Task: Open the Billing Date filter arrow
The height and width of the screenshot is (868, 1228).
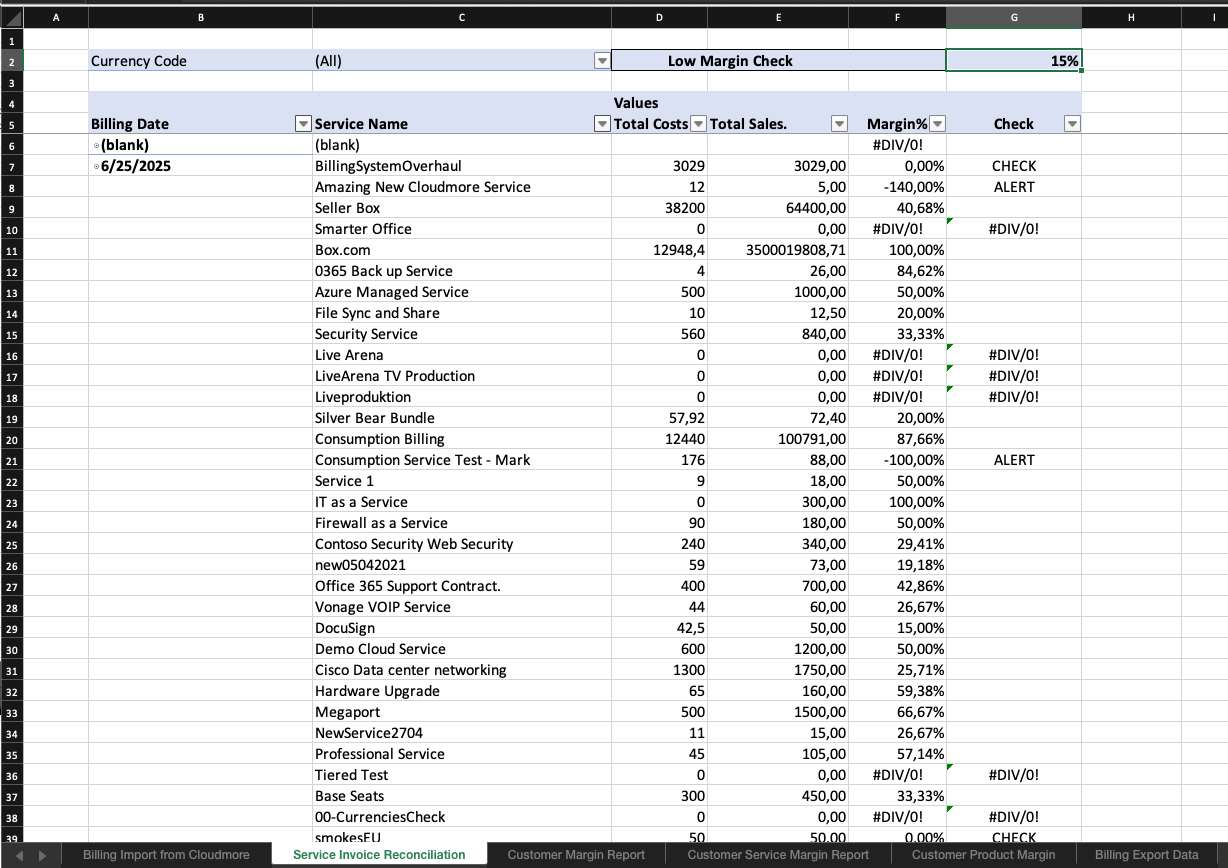Action: 303,124
